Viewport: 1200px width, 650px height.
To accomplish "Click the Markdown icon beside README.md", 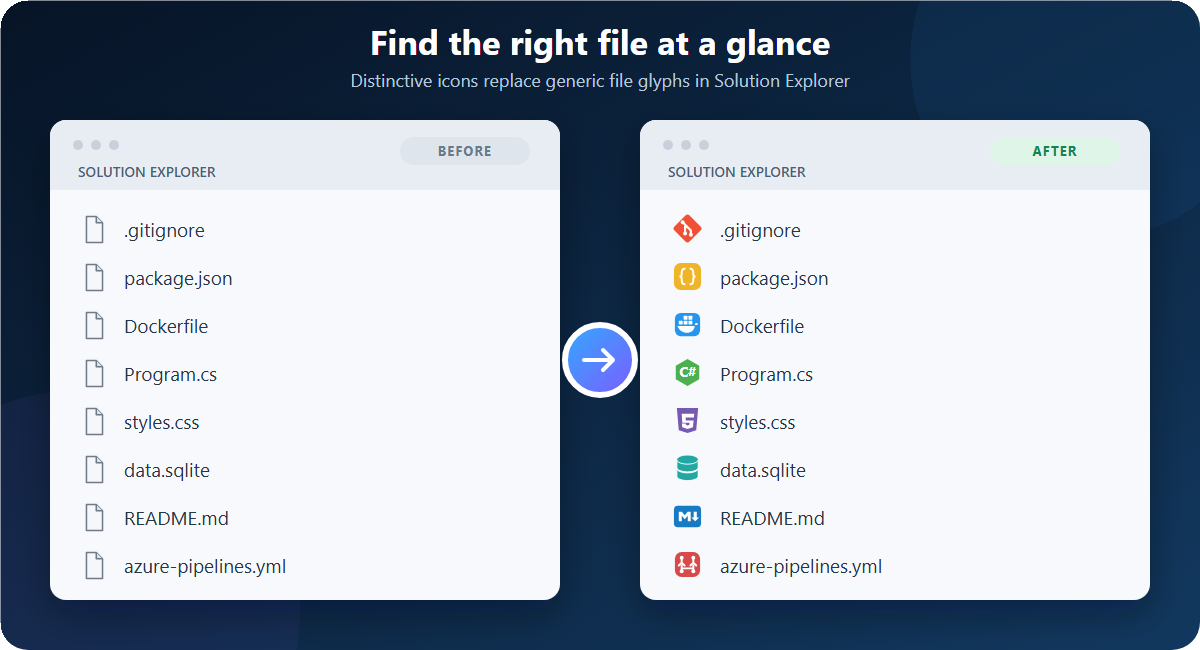I will [688, 518].
